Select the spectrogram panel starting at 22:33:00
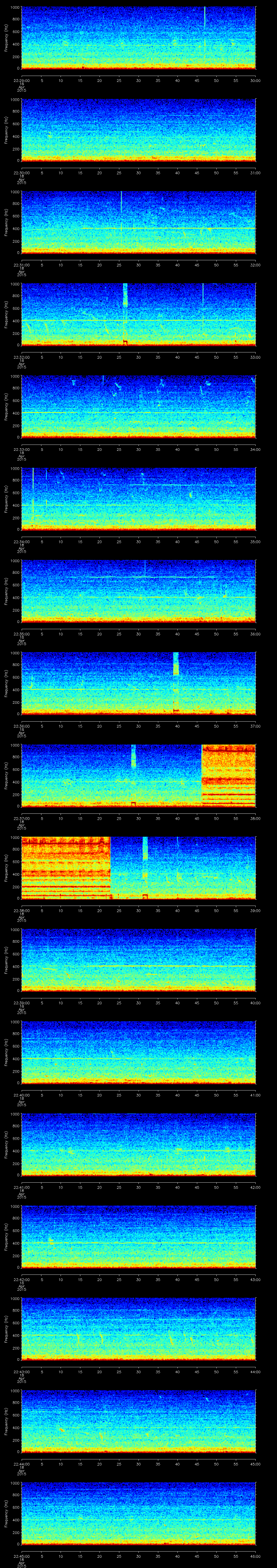Screen dimensions: 277x1568 138,407
